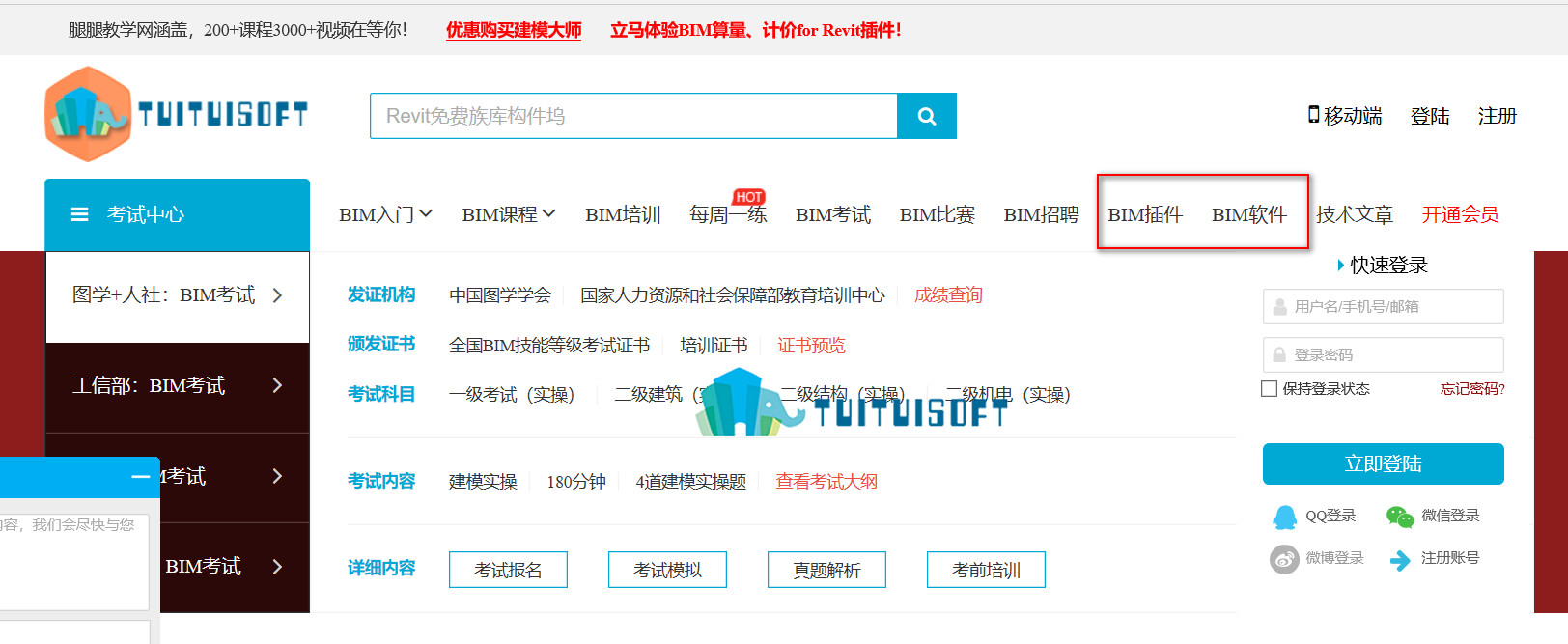The width and height of the screenshot is (1568, 644).
Task: Click the 考试报名 button
Action: coord(508,570)
